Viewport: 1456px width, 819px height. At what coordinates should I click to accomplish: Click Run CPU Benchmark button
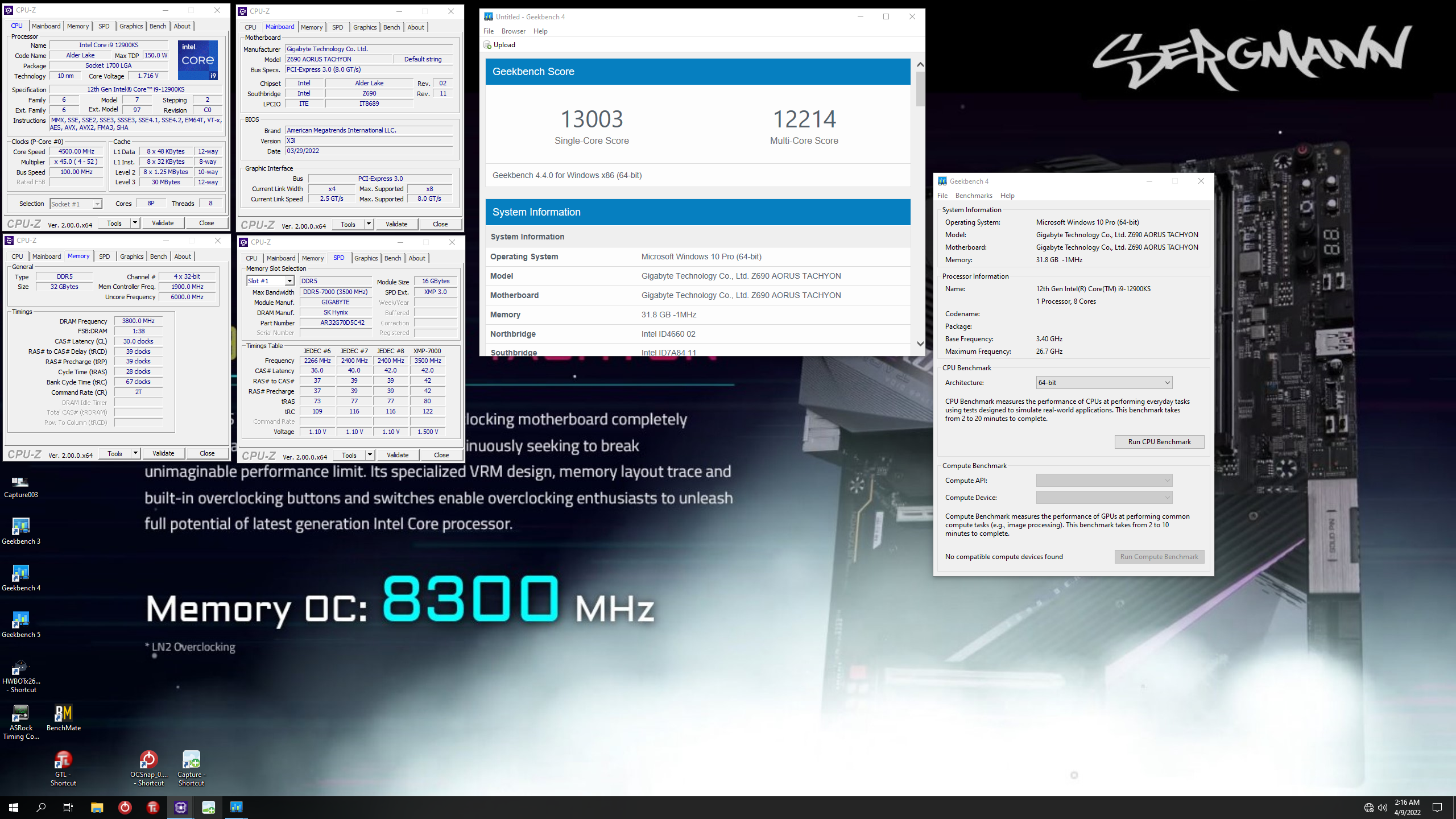point(1159,442)
